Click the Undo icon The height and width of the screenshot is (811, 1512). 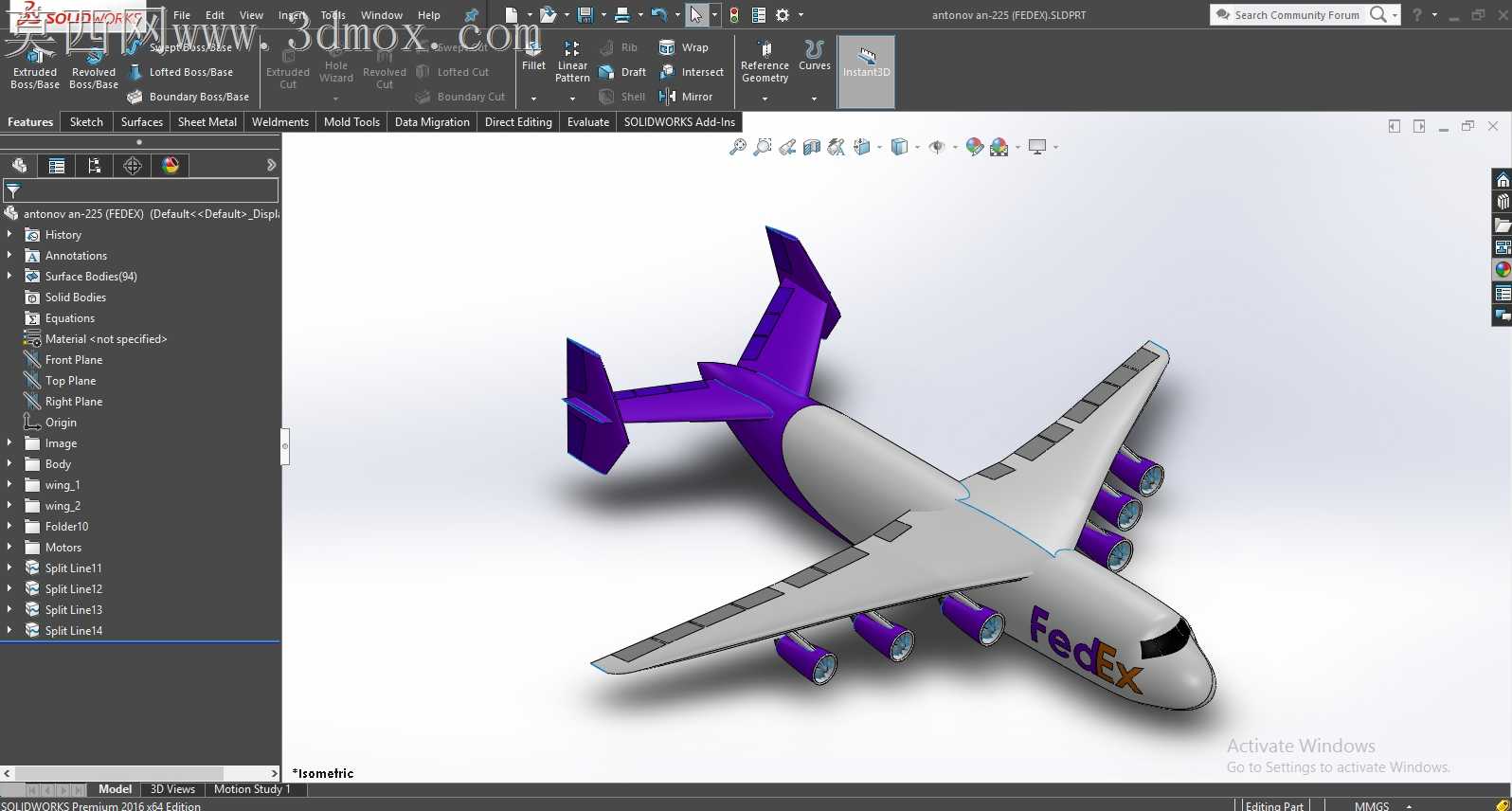coord(659,15)
